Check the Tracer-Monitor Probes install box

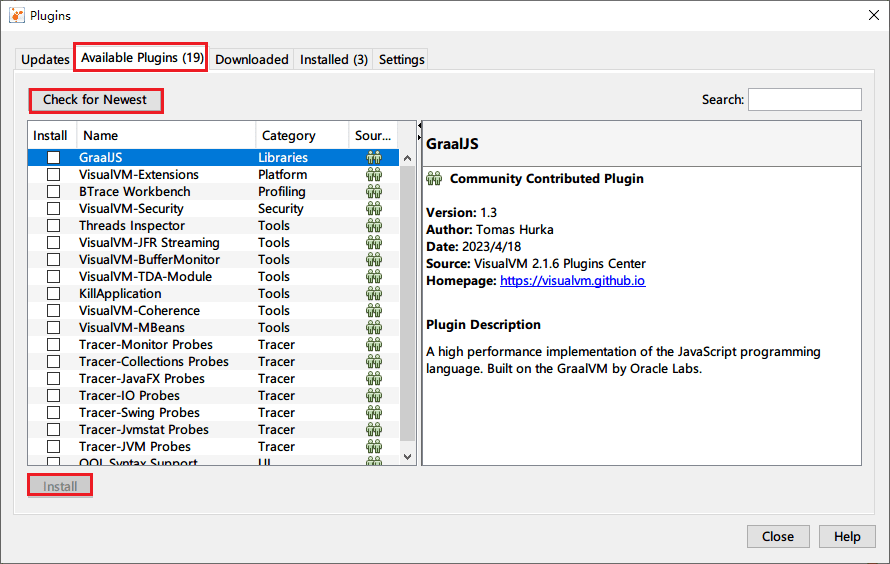[53, 345]
